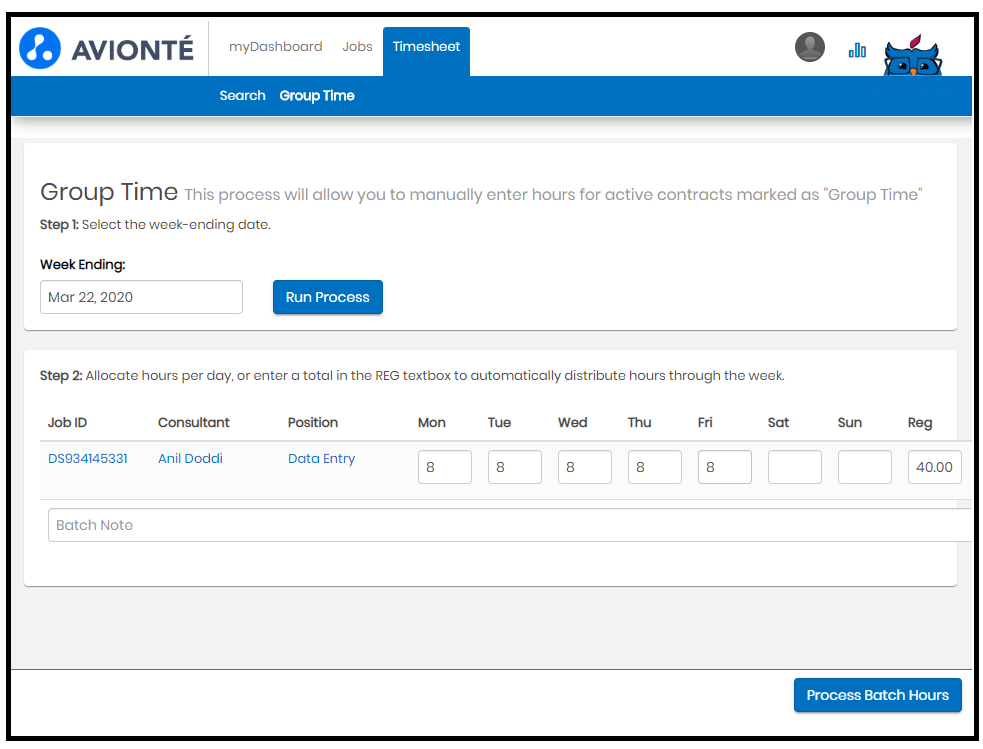
Task: Switch to the myDashboard tab
Action: click(275, 47)
